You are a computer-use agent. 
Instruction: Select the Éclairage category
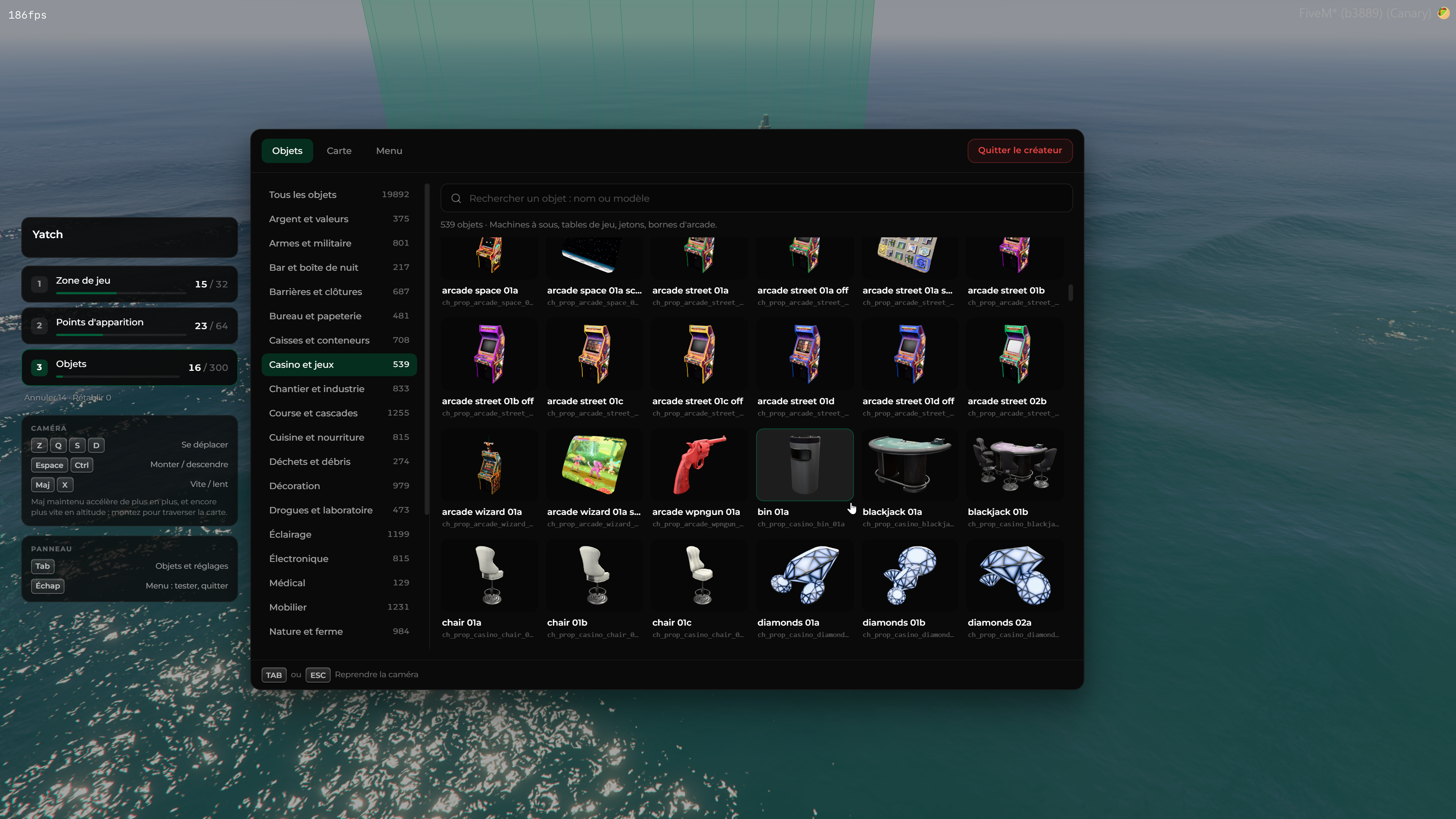[339, 535]
